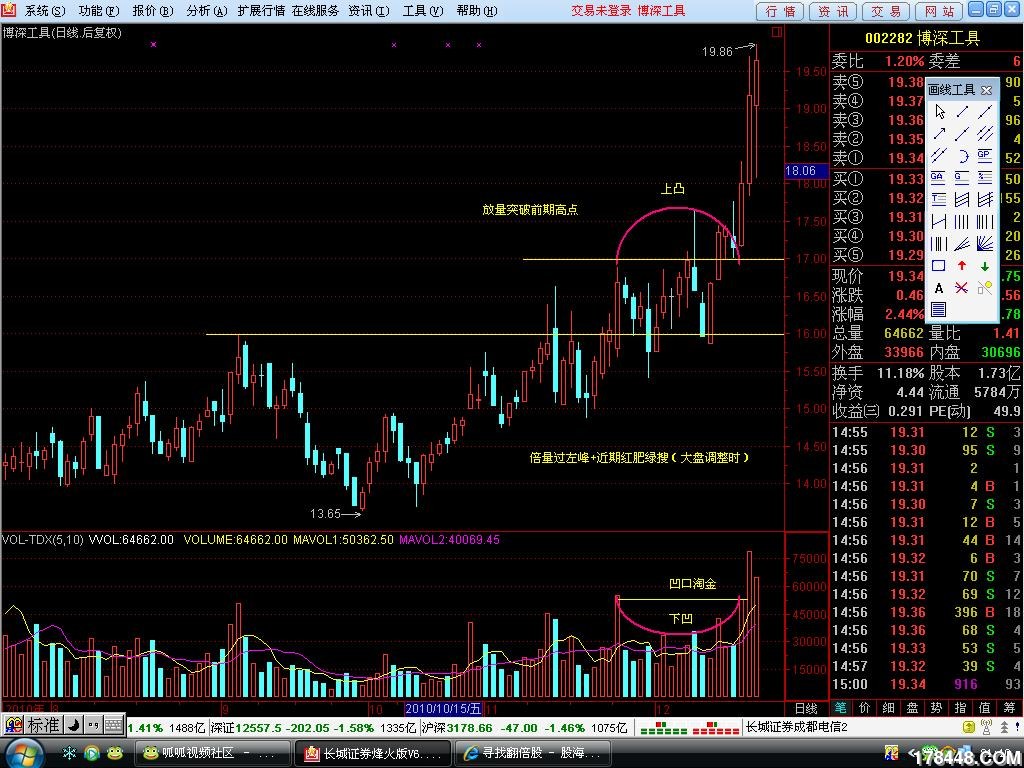The image size is (1024, 768).
Task: Click the 网站 button at top right
Action: [x=939, y=11]
